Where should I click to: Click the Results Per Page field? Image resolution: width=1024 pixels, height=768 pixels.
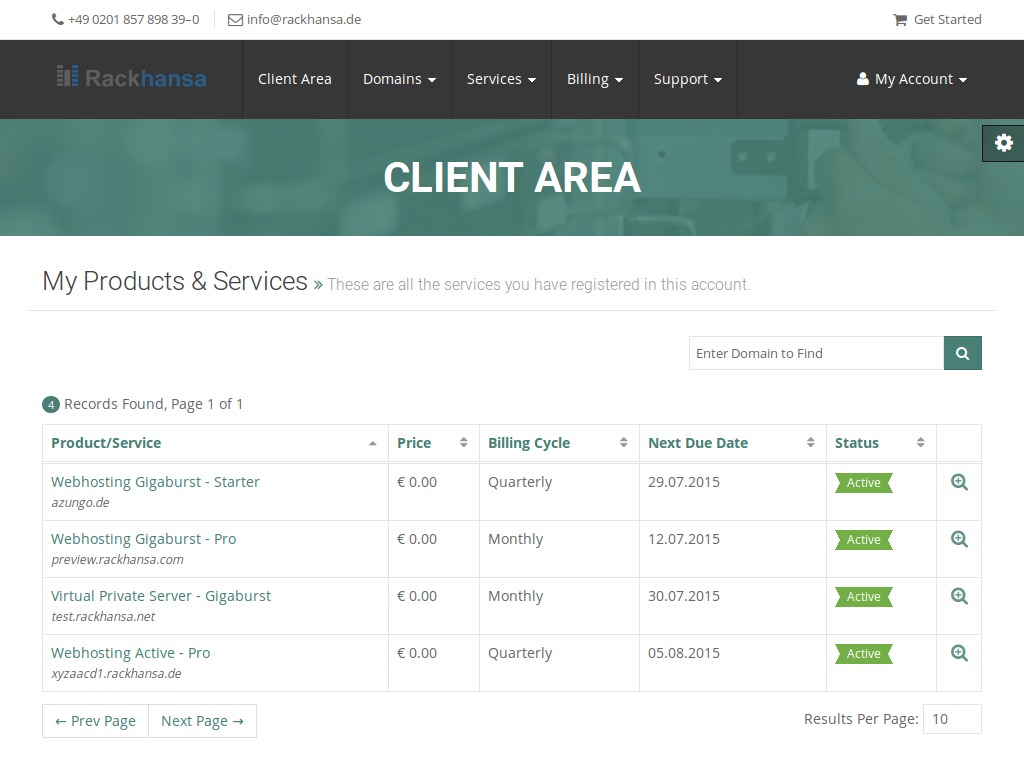click(952, 719)
